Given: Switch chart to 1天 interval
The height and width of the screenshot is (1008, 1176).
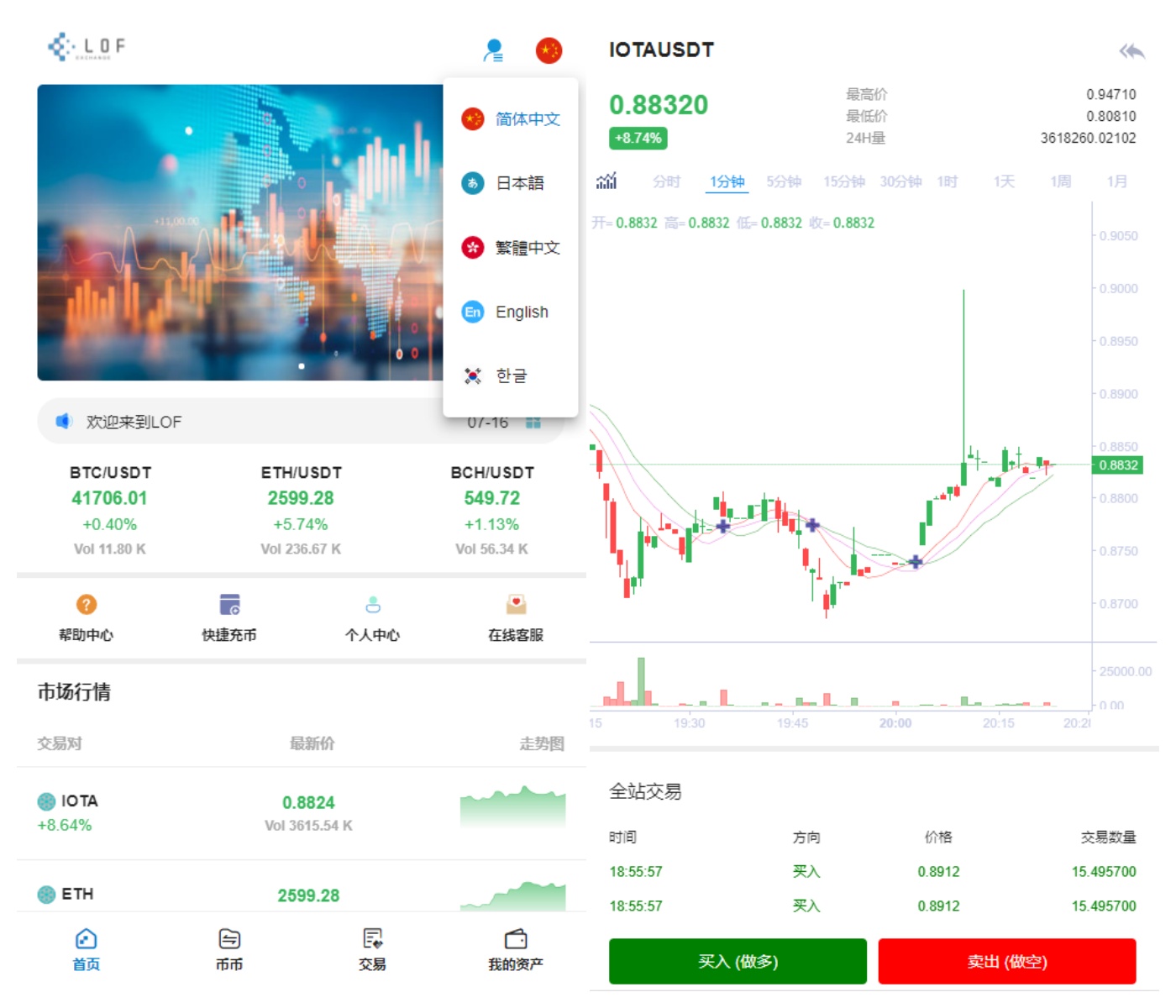Looking at the screenshot, I should click(1004, 181).
